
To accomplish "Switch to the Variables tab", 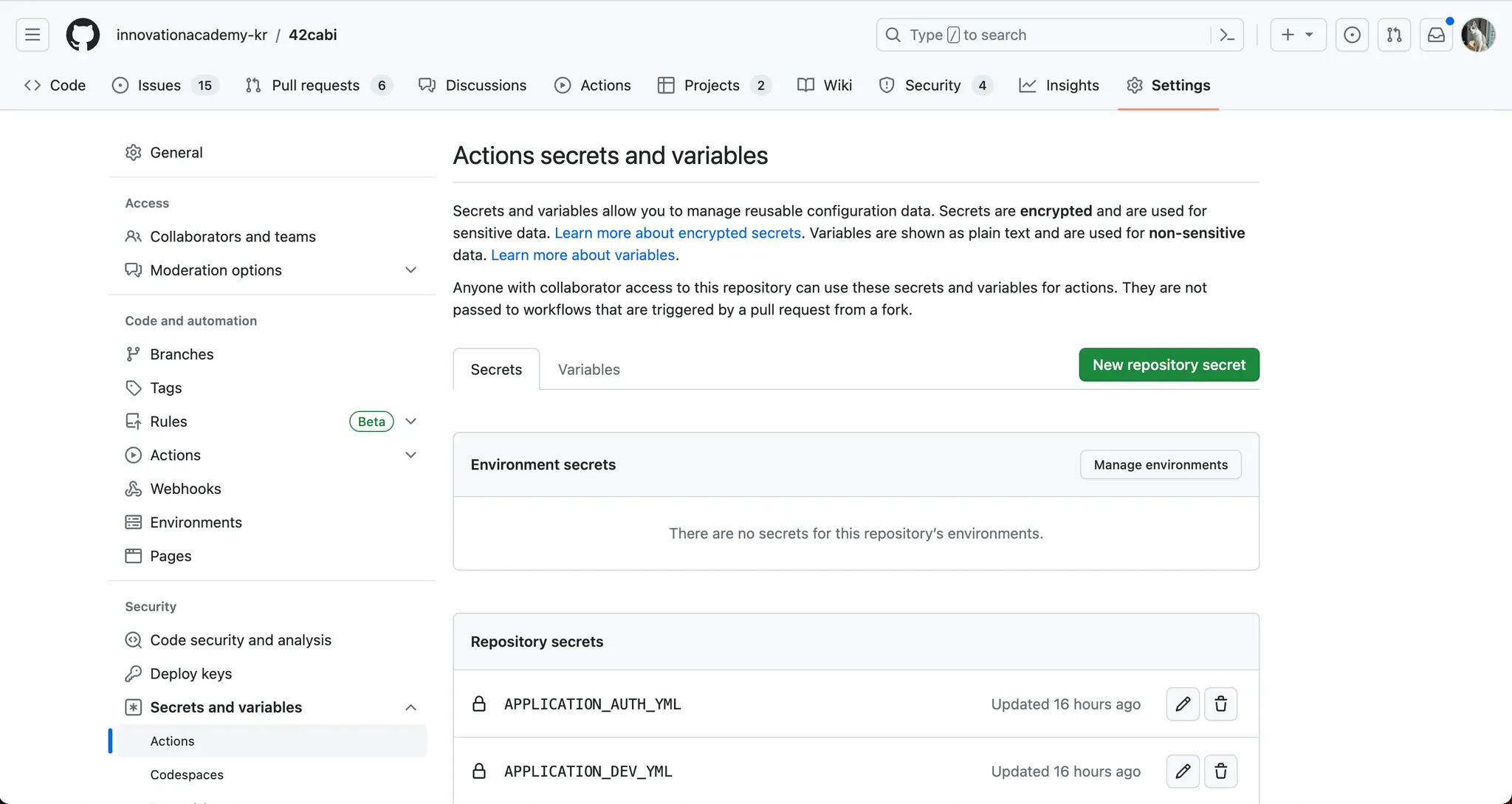I will click(588, 369).
